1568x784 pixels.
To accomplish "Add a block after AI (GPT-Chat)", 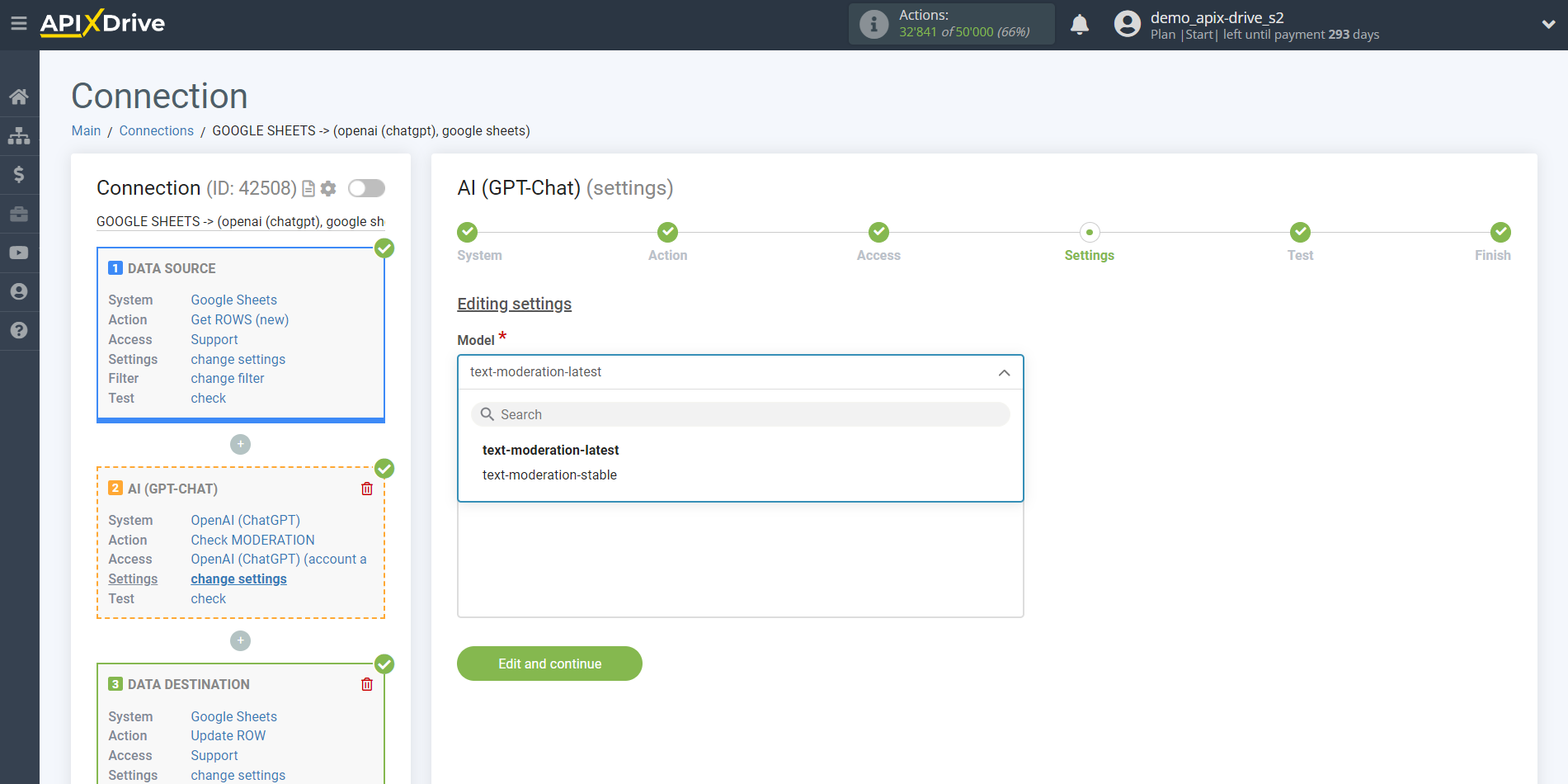I will 240,640.
